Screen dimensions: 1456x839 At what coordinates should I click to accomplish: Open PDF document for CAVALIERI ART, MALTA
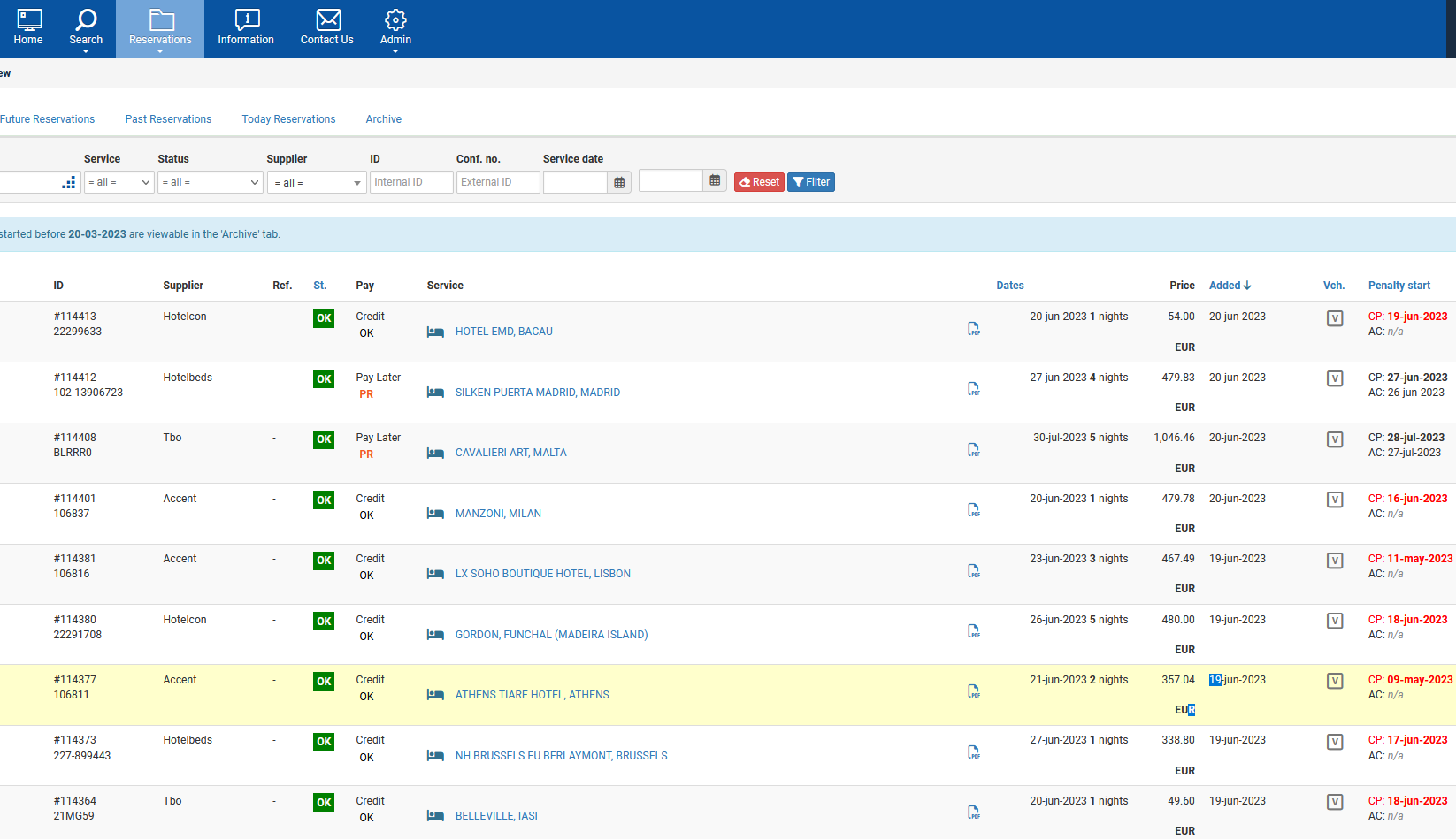pos(973,450)
